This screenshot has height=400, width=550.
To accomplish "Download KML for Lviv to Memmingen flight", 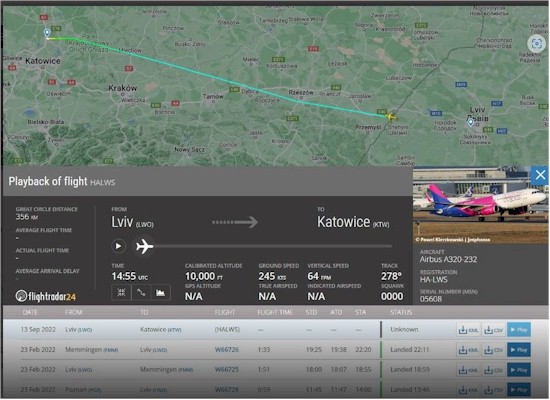I will [469, 370].
